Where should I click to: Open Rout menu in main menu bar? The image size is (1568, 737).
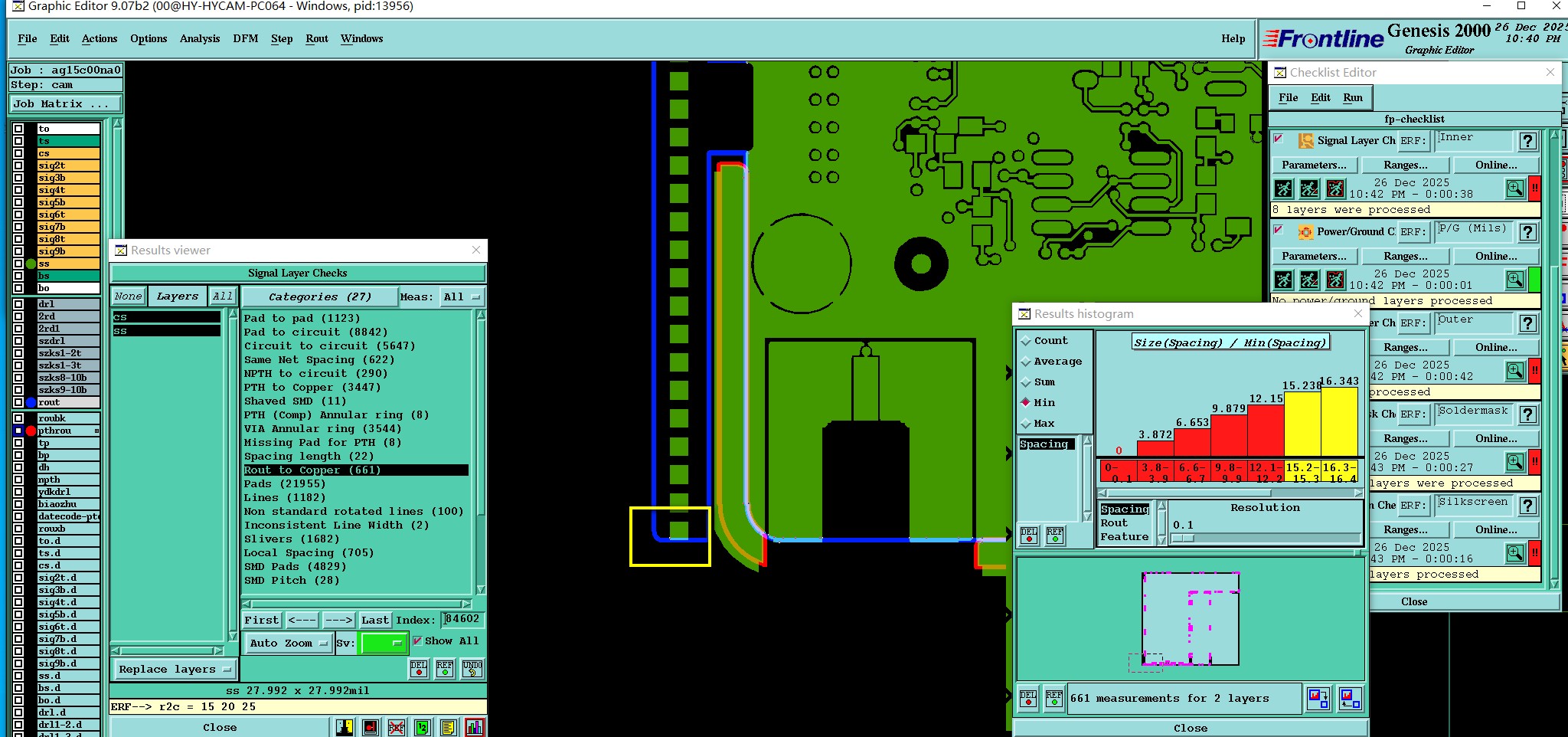tap(317, 38)
